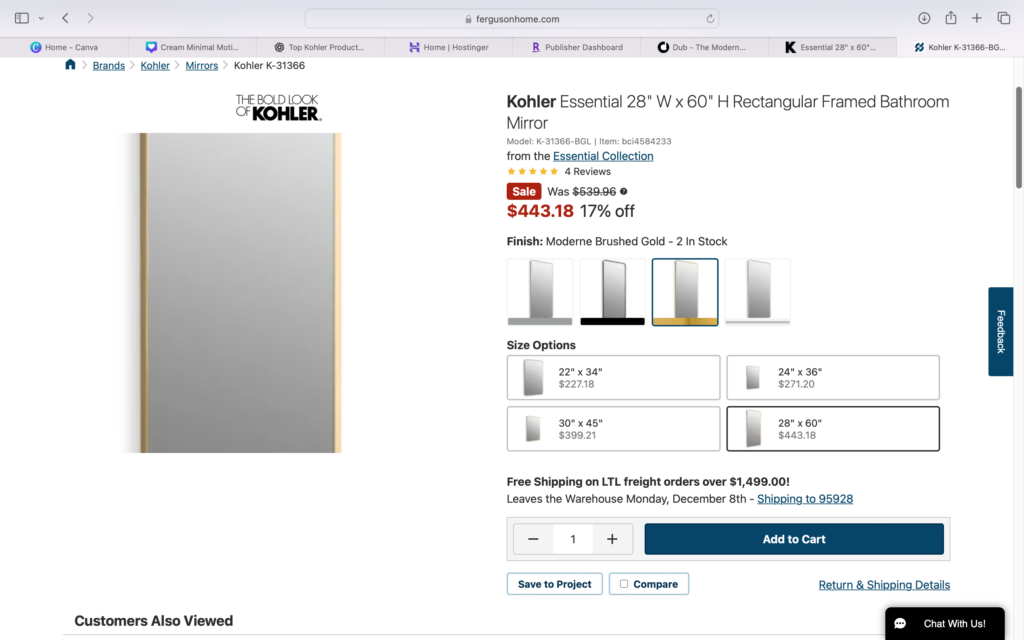Increase quantity with plus button
The height and width of the screenshot is (640, 1024).
pyautogui.click(x=612, y=539)
